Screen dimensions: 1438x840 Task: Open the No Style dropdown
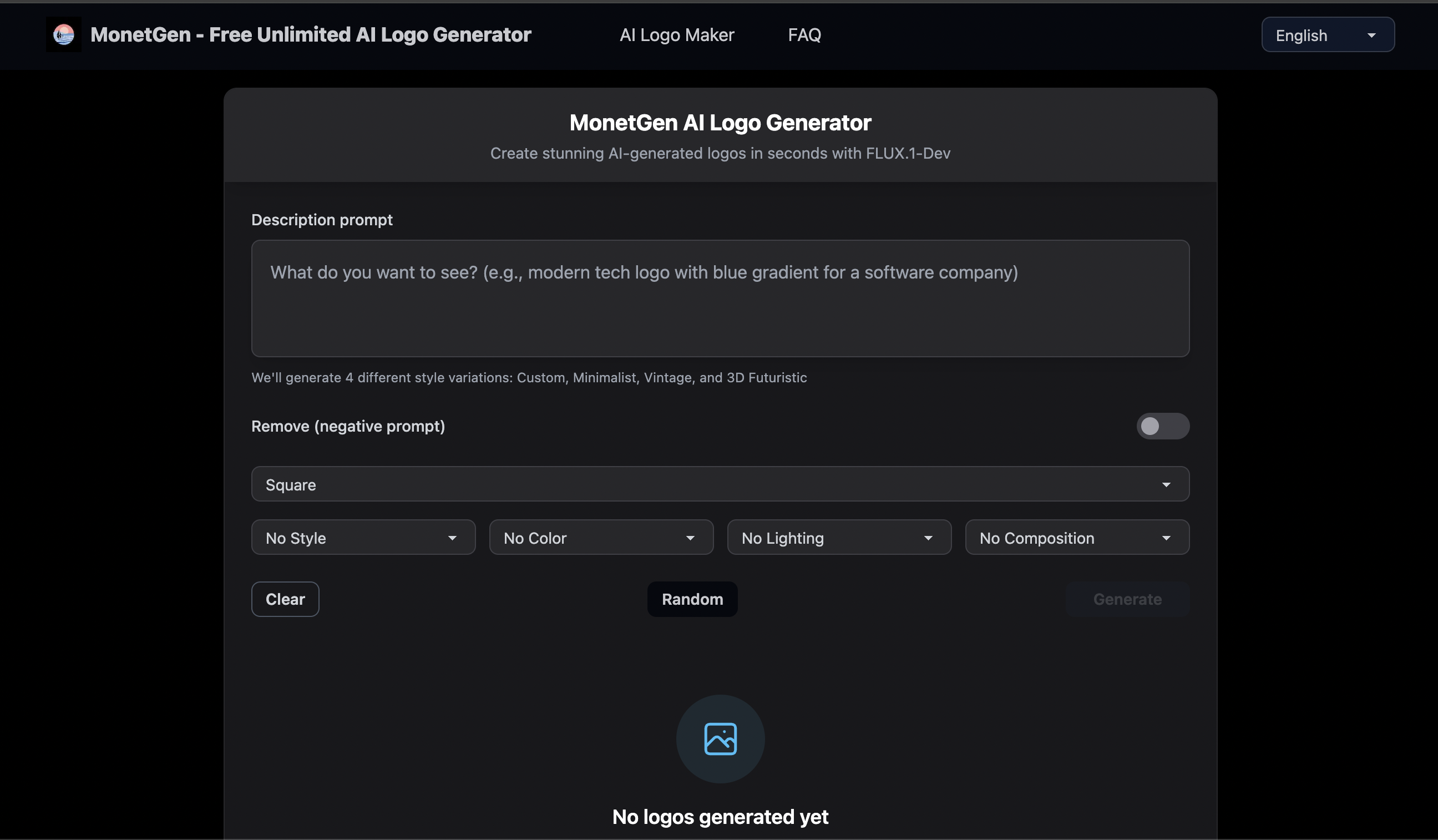point(363,538)
